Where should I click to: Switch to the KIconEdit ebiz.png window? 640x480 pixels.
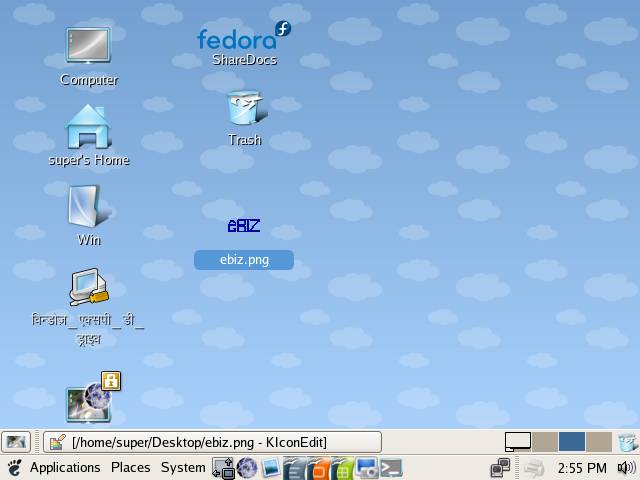(x=212, y=442)
